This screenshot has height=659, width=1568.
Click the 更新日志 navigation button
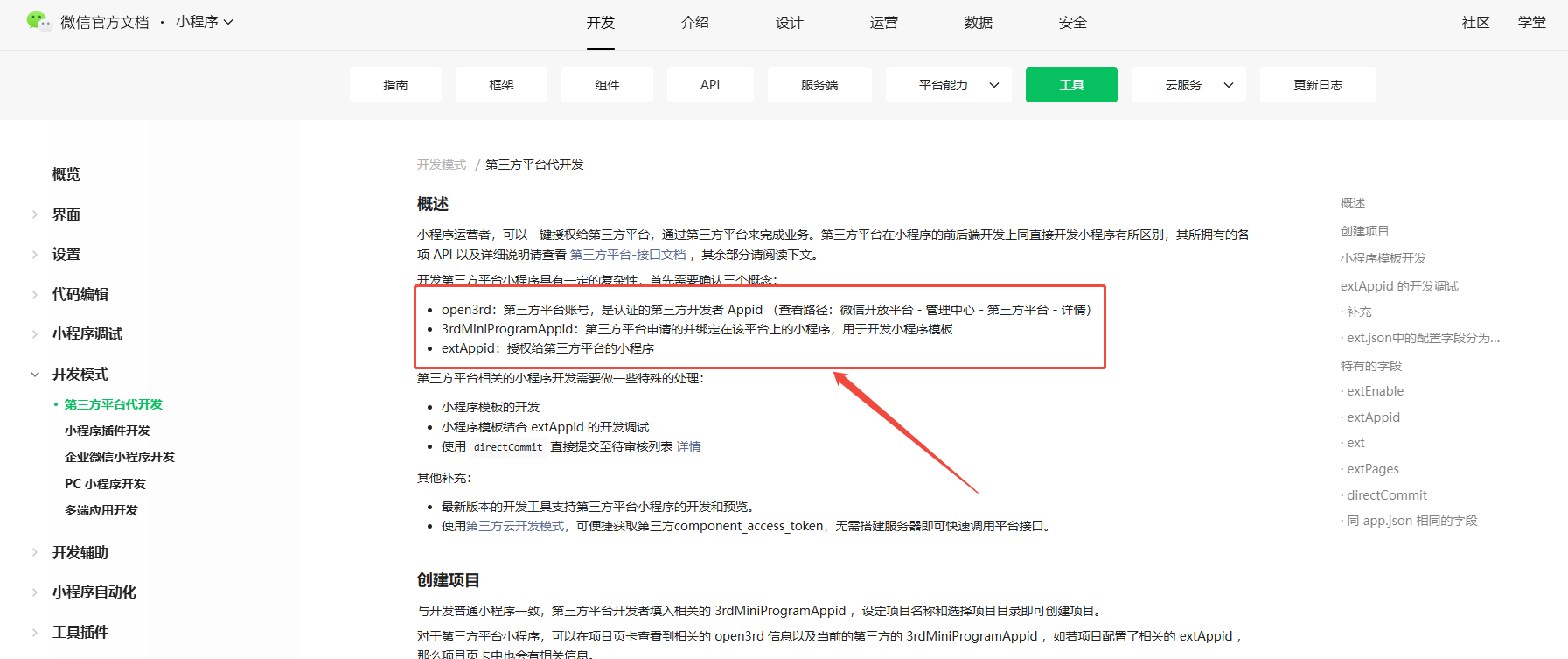point(1318,85)
